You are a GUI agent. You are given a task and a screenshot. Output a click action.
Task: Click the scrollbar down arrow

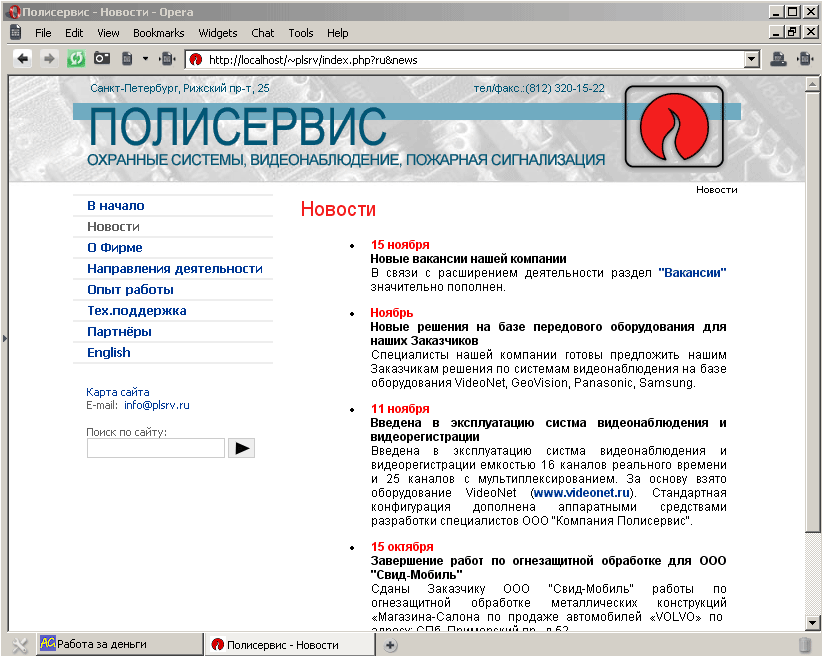point(812,623)
